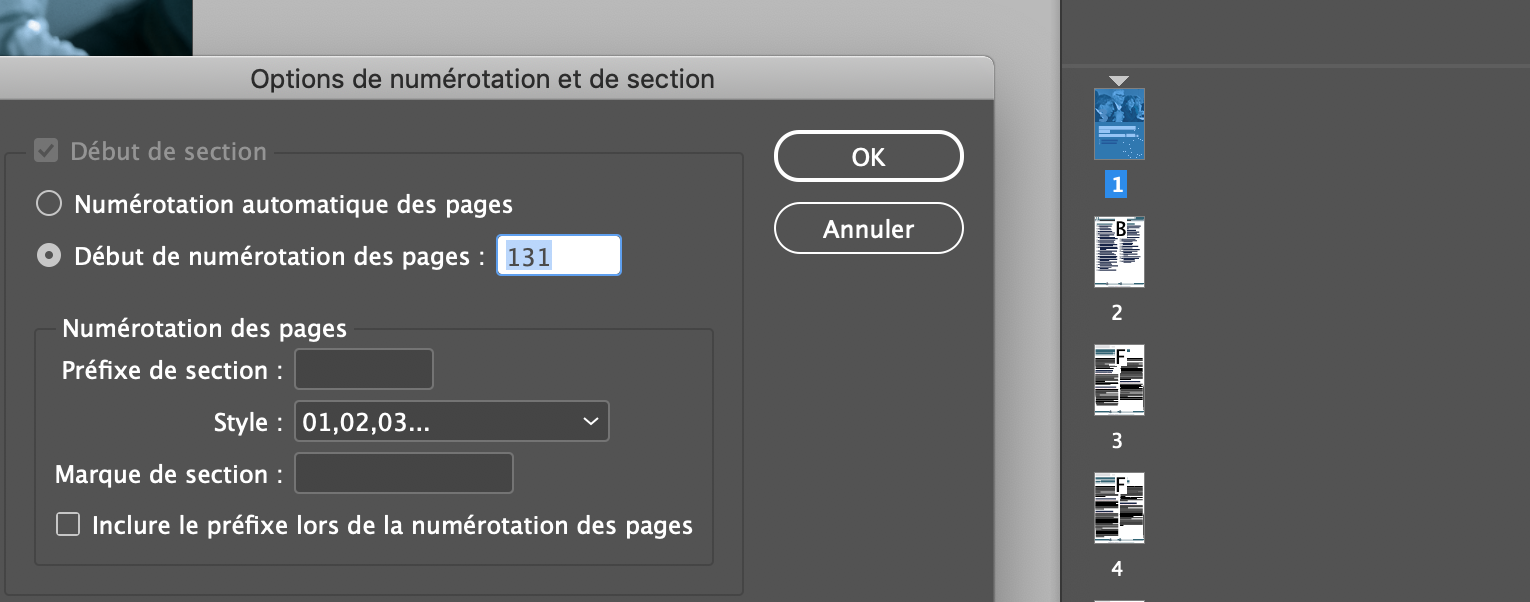Select Début de numérotation des pages radio
The height and width of the screenshot is (602, 1530).
click(x=48, y=256)
